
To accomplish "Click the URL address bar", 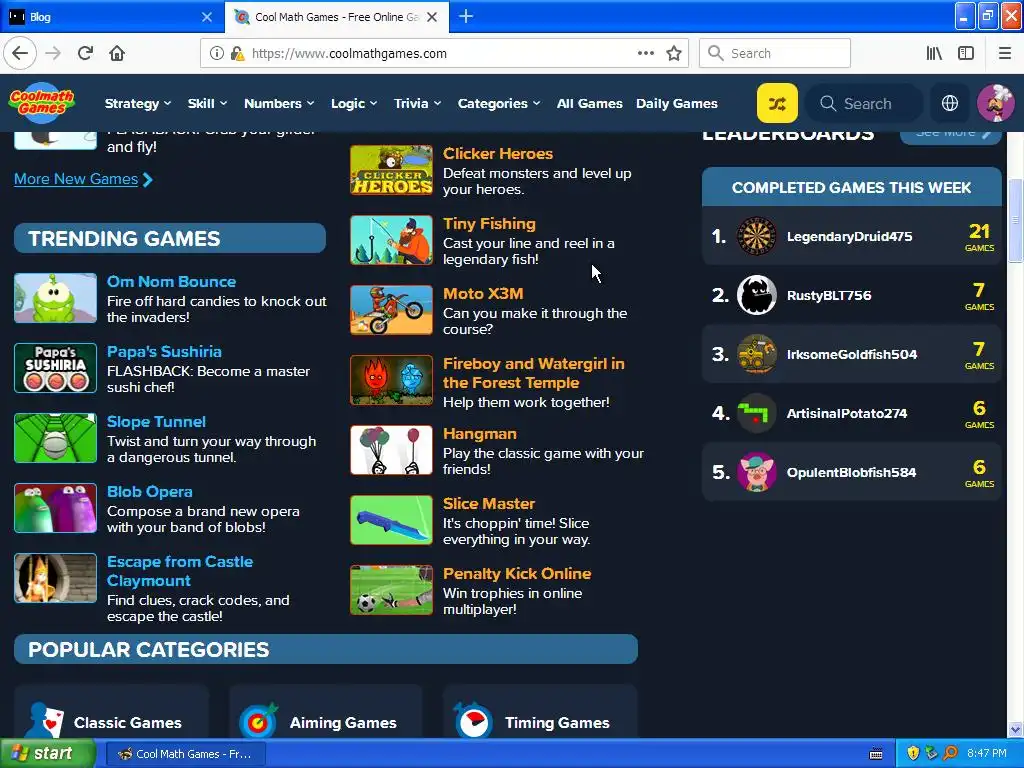I will click(x=444, y=53).
